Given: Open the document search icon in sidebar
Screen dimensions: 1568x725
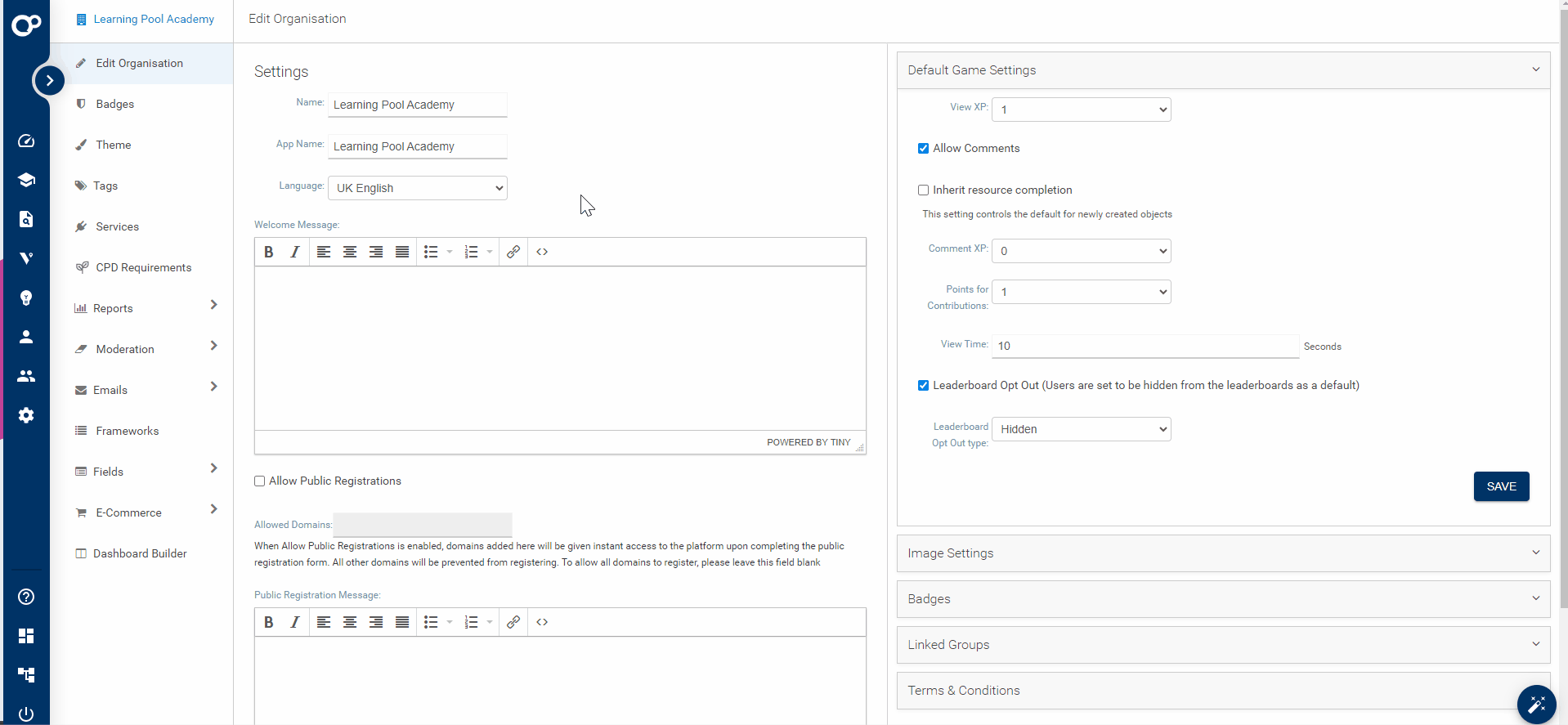Looking at the screenshot, I should click(x=26, y=219).
